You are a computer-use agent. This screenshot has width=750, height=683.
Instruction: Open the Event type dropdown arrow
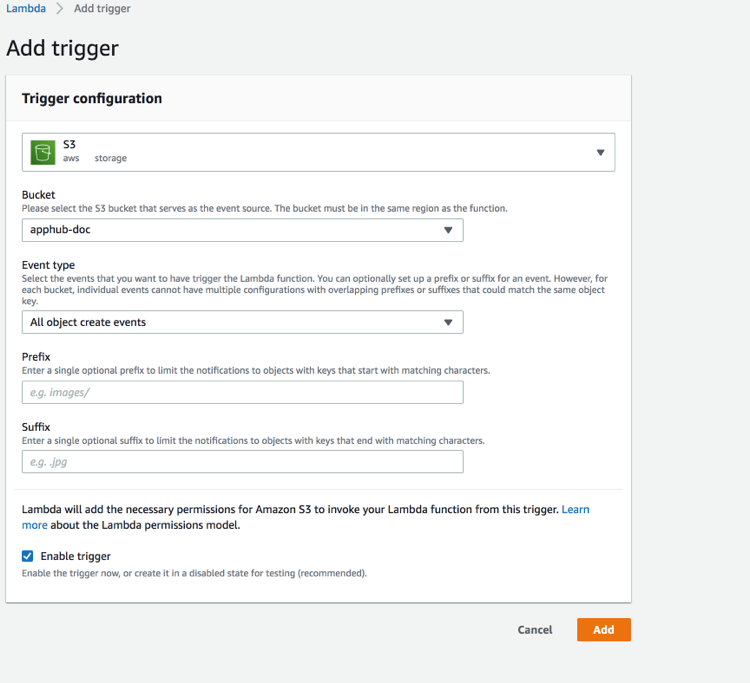[x=448, y=322]
